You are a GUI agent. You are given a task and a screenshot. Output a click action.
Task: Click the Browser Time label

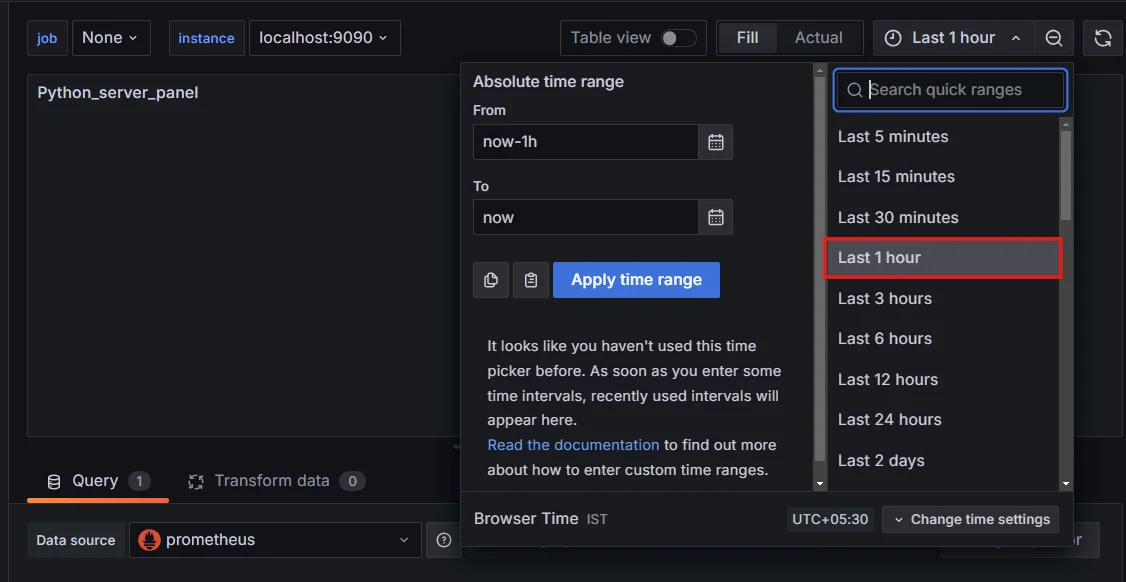(x=526, y=518)
